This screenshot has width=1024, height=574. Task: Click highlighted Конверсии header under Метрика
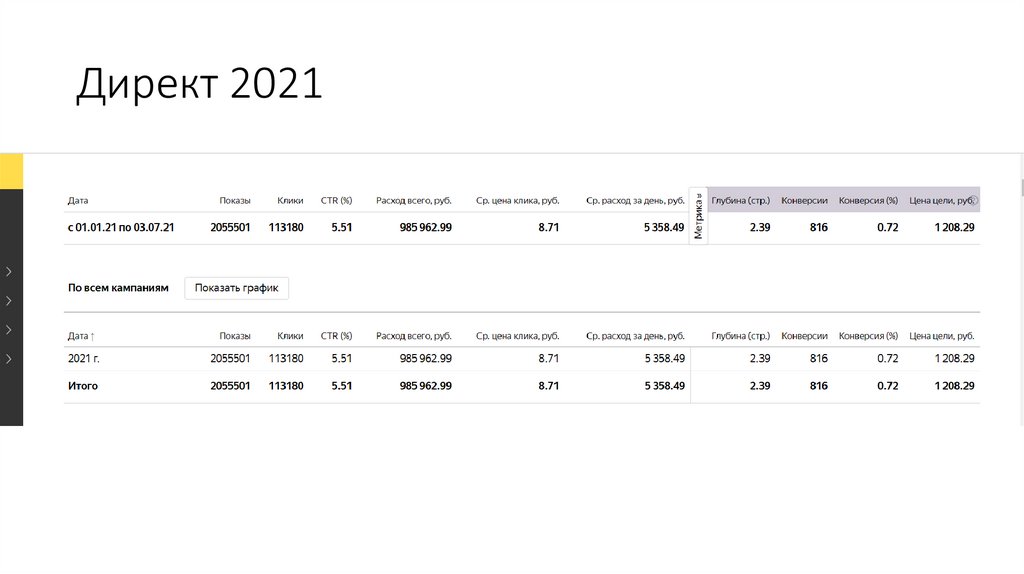pos(804,200)
